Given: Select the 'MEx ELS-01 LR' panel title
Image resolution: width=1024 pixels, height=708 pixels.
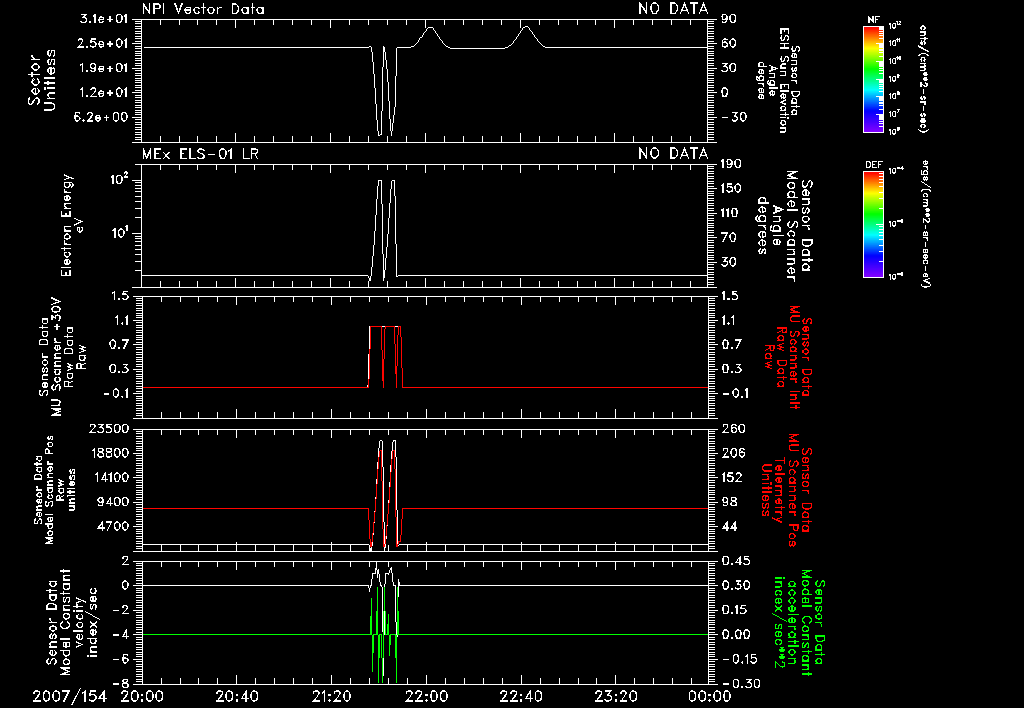Looking at the screenshot, I should pyautogui.click(x=200, y=154).
